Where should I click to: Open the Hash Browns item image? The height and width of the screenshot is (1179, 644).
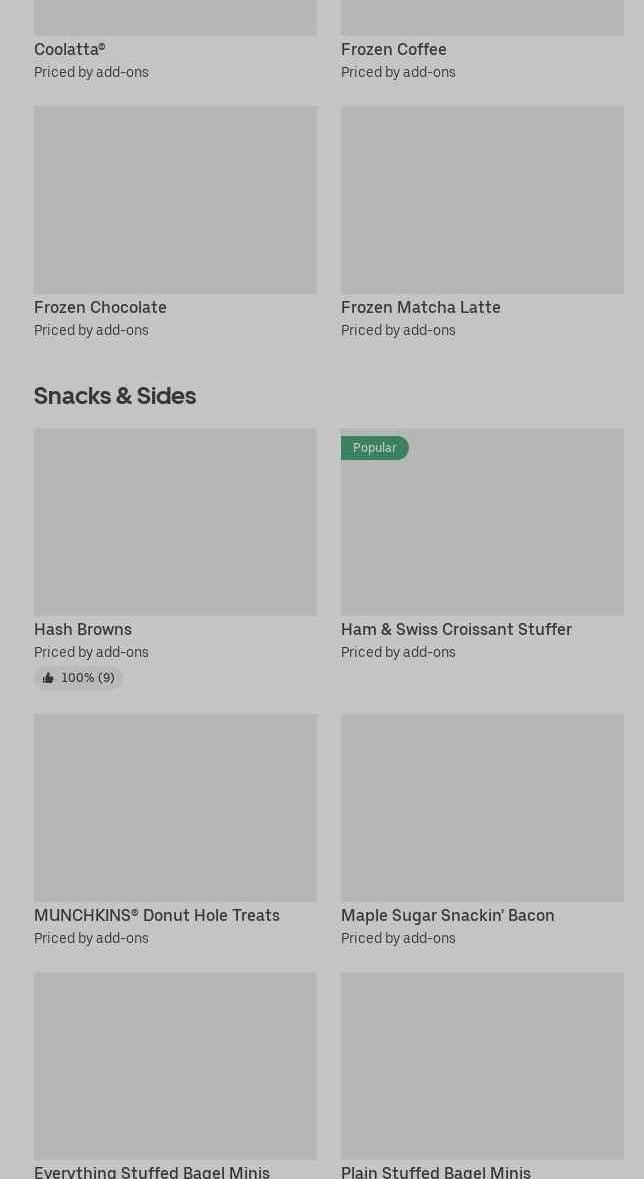pos(175,522)
